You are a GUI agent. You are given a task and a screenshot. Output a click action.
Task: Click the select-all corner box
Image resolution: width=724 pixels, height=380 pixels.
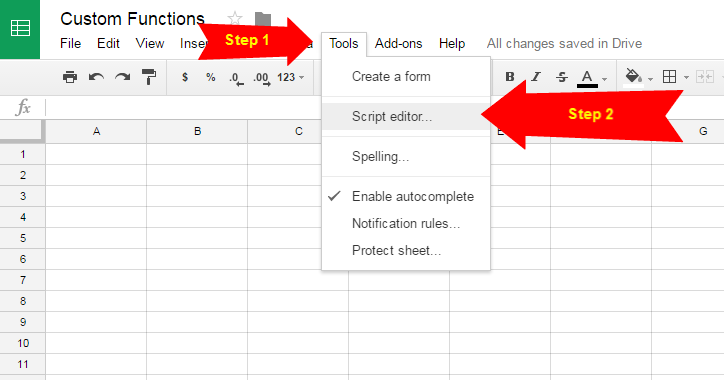23,132
